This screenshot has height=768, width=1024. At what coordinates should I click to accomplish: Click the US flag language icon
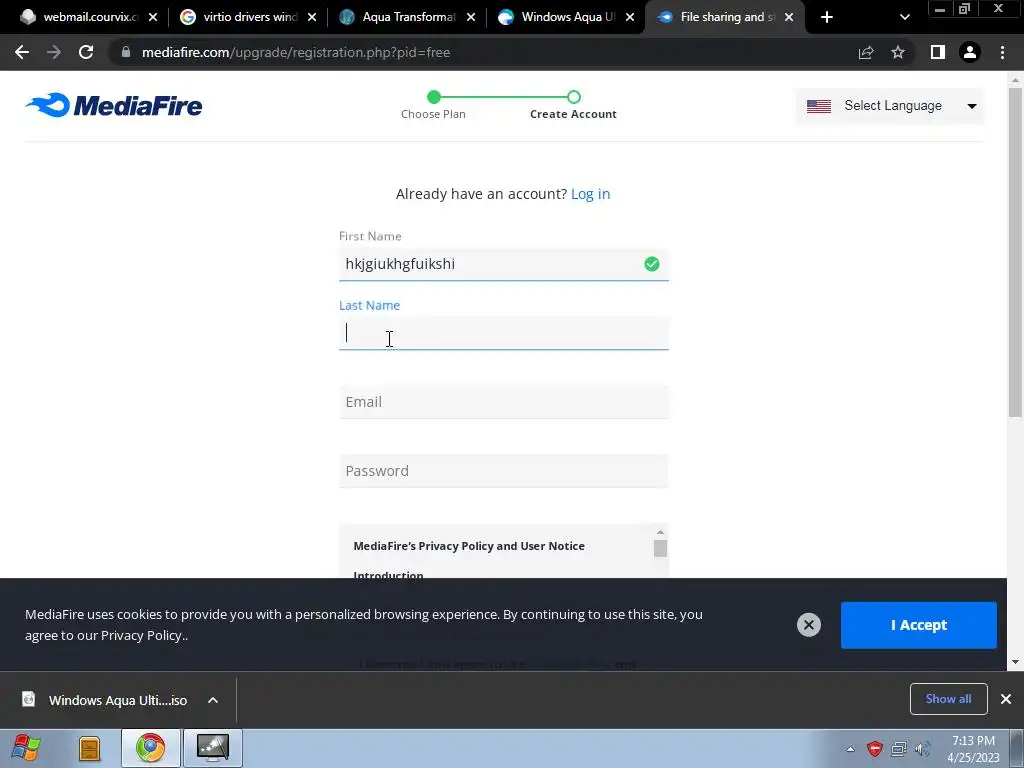(818, 106)
